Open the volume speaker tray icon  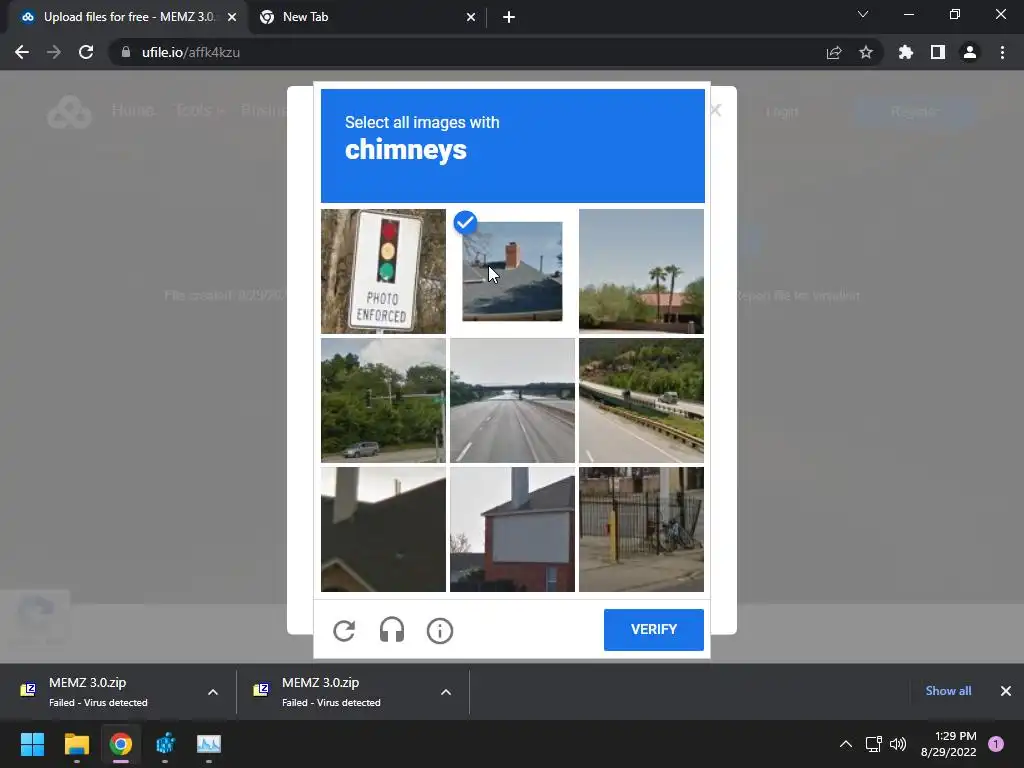point(898,744)
